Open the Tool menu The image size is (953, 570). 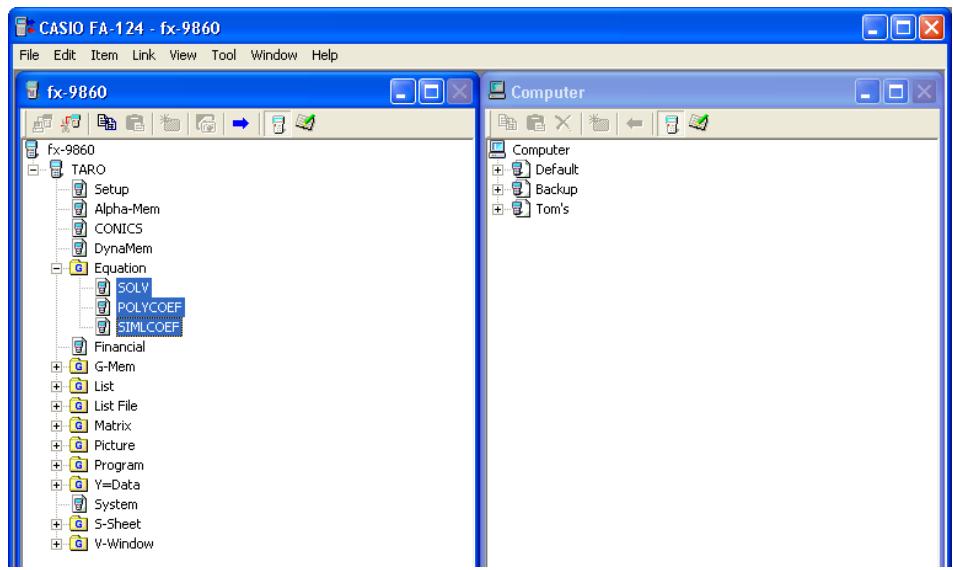[x=224, y=55]
